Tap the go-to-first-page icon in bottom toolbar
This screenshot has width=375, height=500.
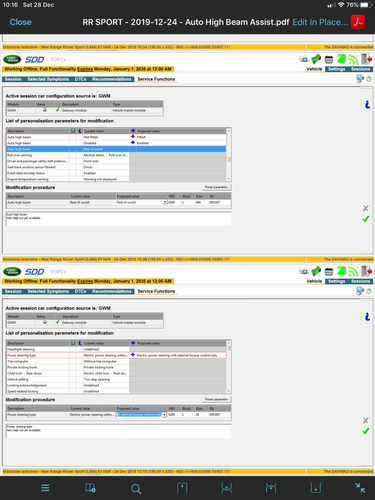[x=182, y=488]
